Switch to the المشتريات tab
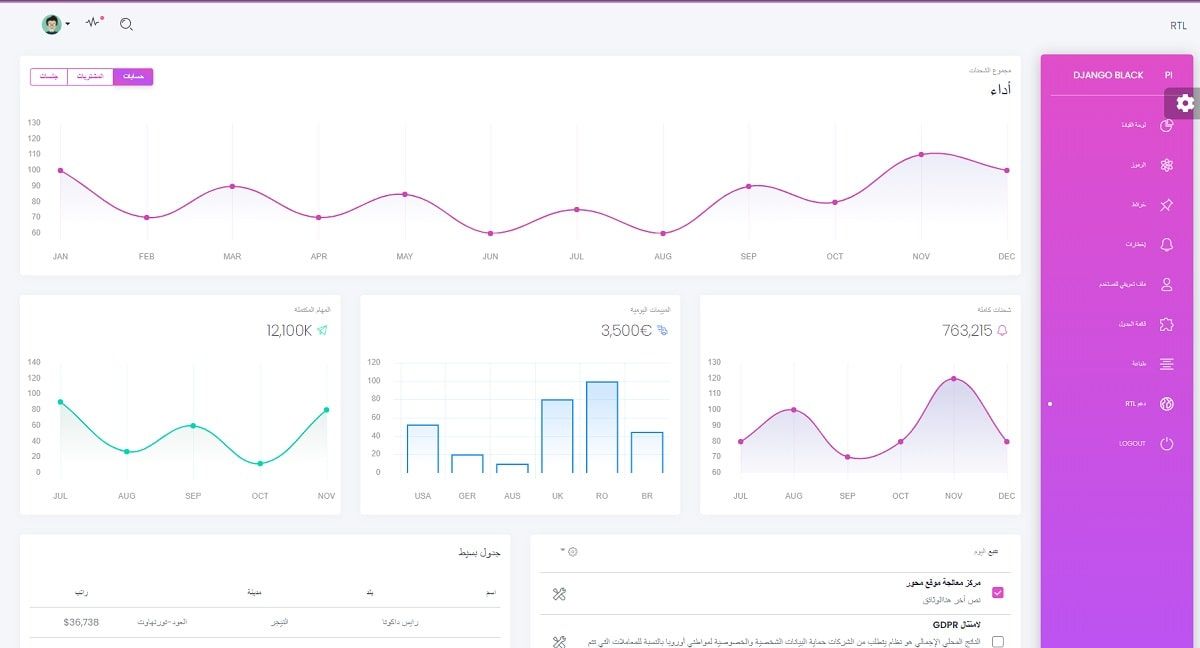Image resolution: width=1200 pixels, height=648 pixels. pyautogui.click(x=90, y=76)
